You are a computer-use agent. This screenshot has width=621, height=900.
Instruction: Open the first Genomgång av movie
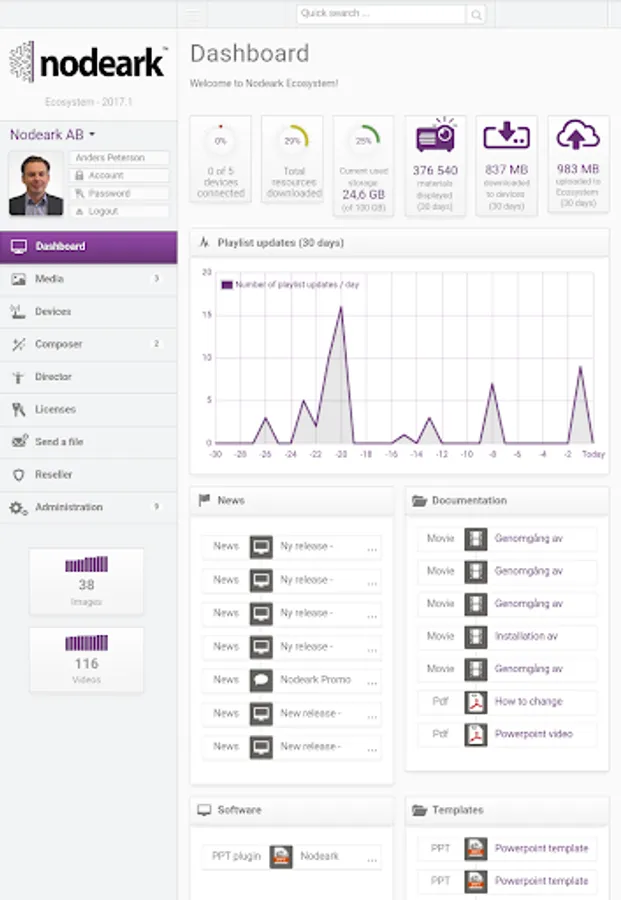529,538
